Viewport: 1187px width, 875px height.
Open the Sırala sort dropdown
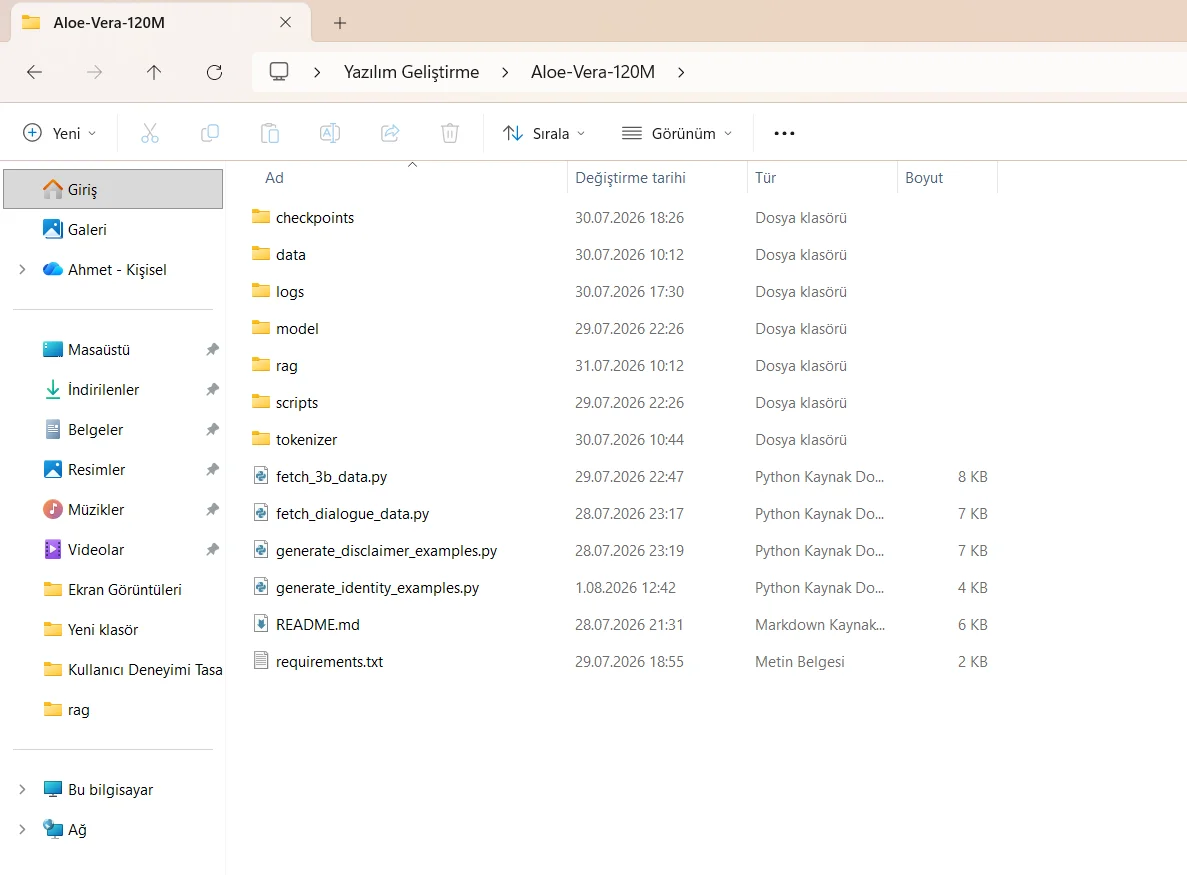[x=544, y=133]
